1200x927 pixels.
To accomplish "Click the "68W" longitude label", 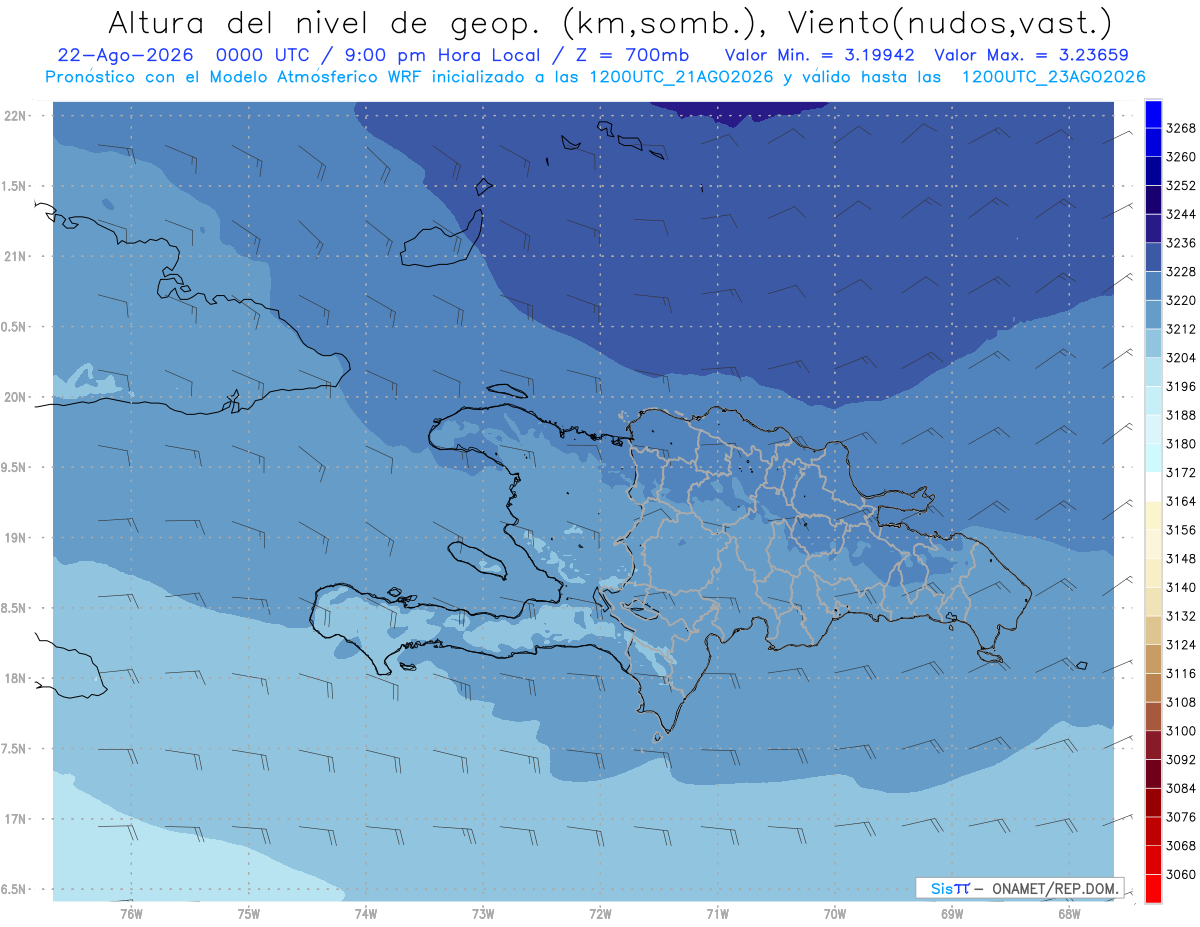I will [1069, 913].
